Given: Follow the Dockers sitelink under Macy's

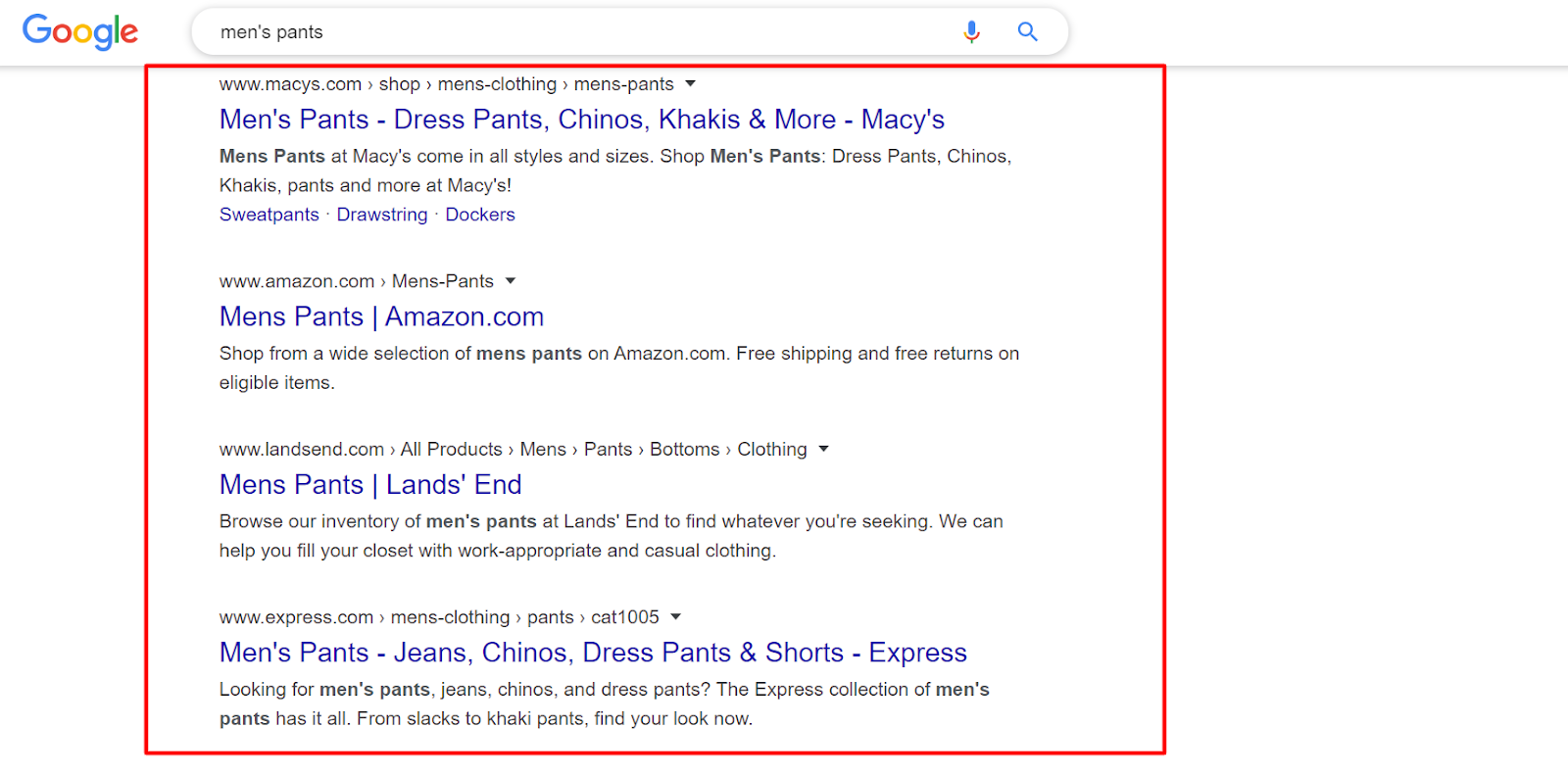Looking at the screenshot, I should pyautogui.click(x=480, y=215).
